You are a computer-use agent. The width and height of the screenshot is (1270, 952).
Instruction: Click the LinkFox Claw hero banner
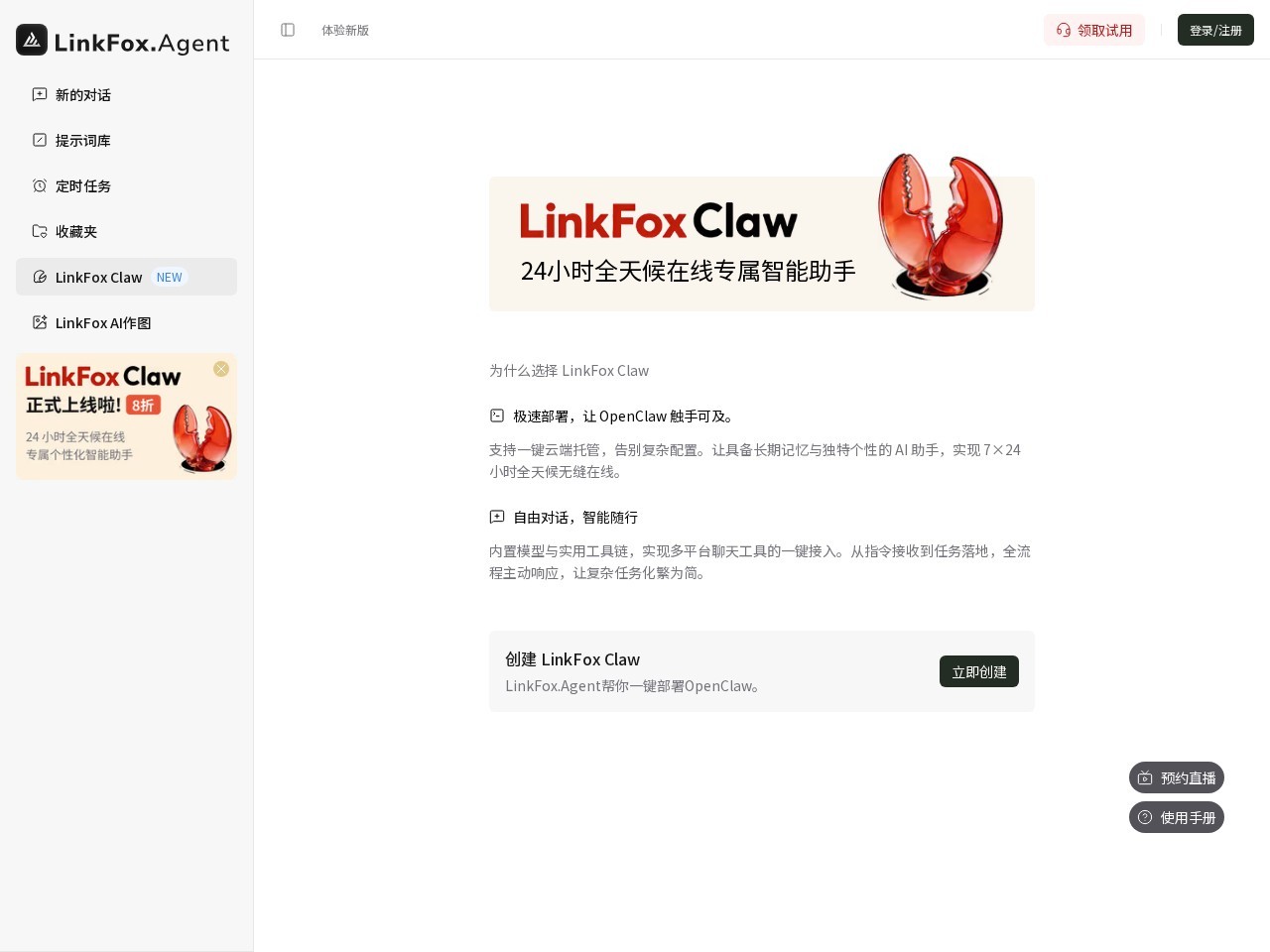point(762,244)
